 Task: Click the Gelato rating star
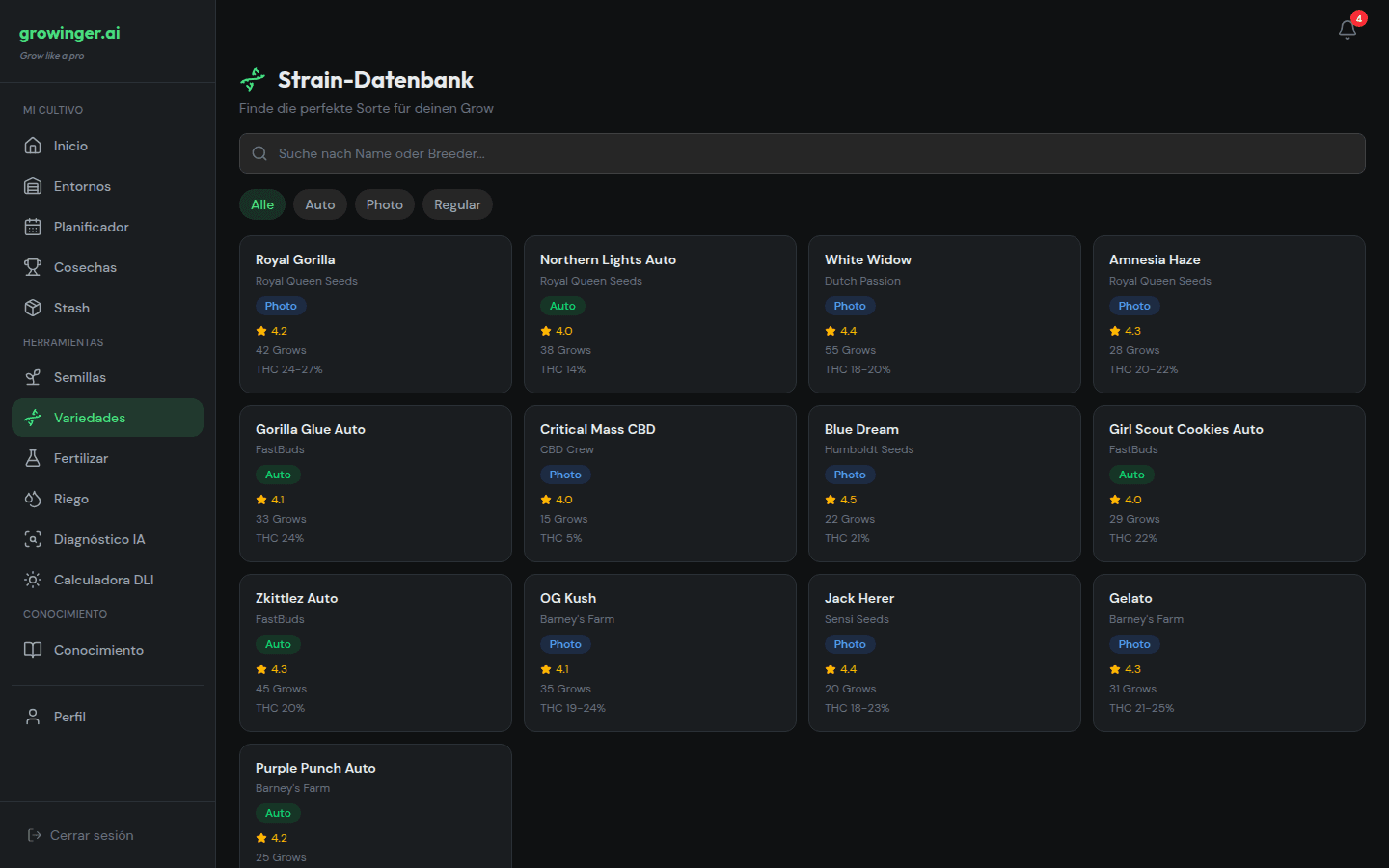point(1115,669)
